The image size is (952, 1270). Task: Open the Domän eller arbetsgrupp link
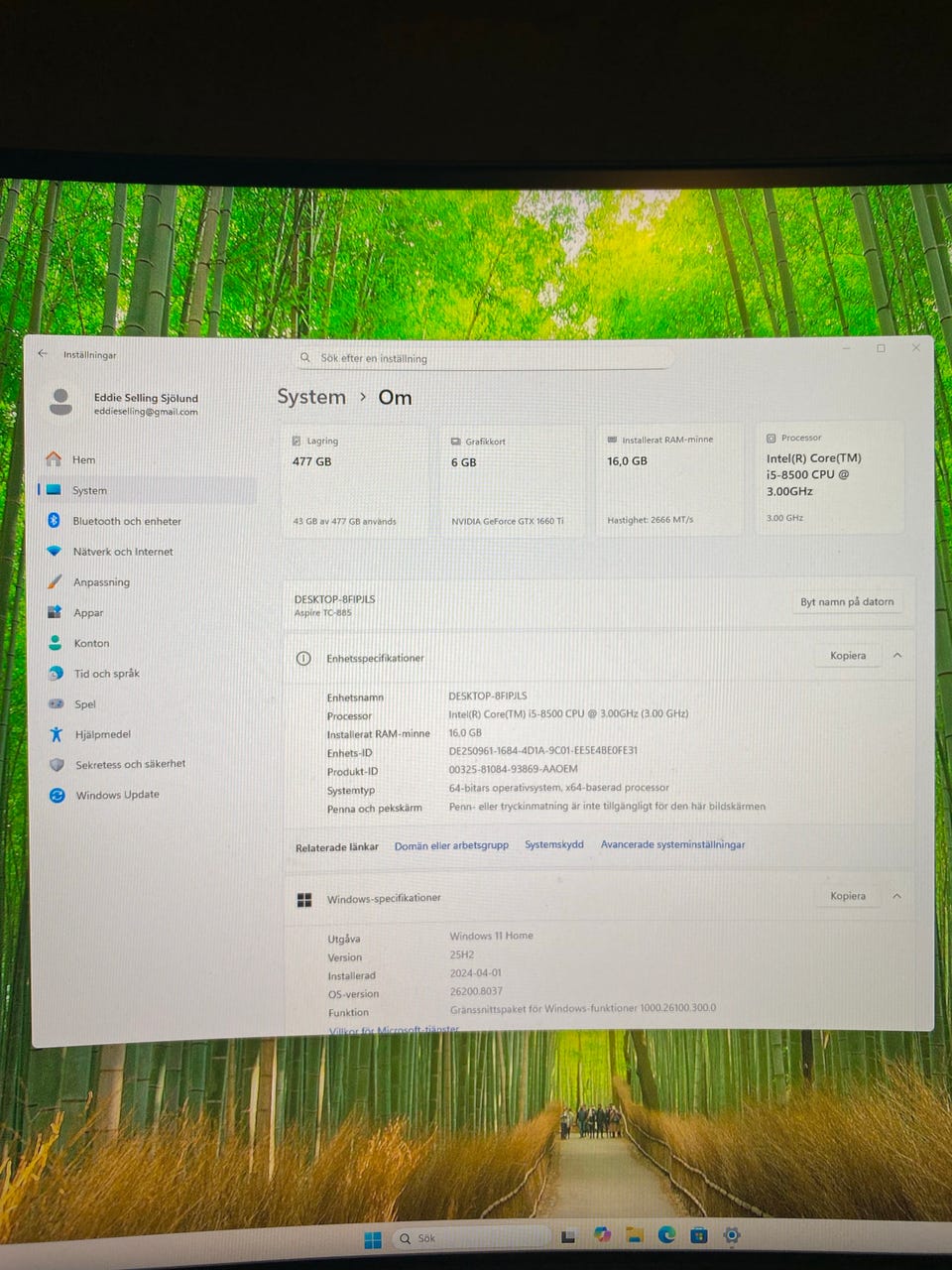(x=451, y=845)
